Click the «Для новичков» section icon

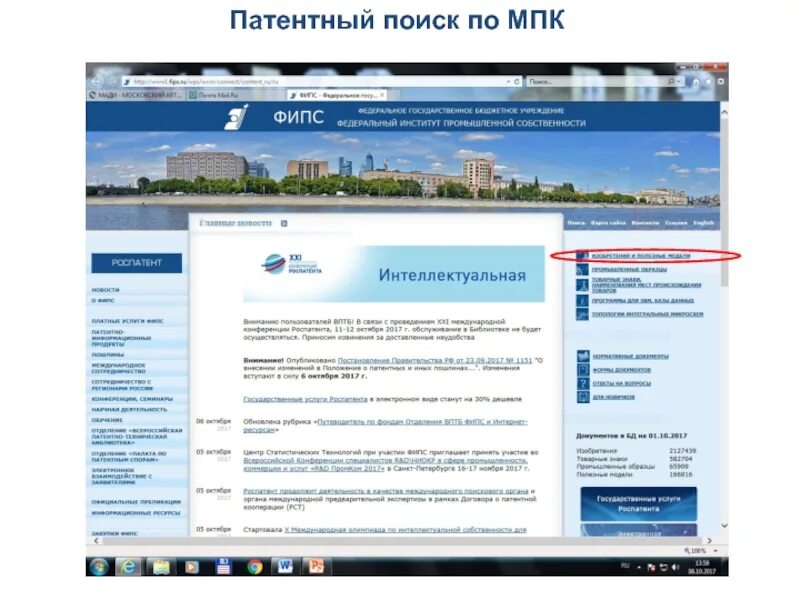click(x=581, y=395)
